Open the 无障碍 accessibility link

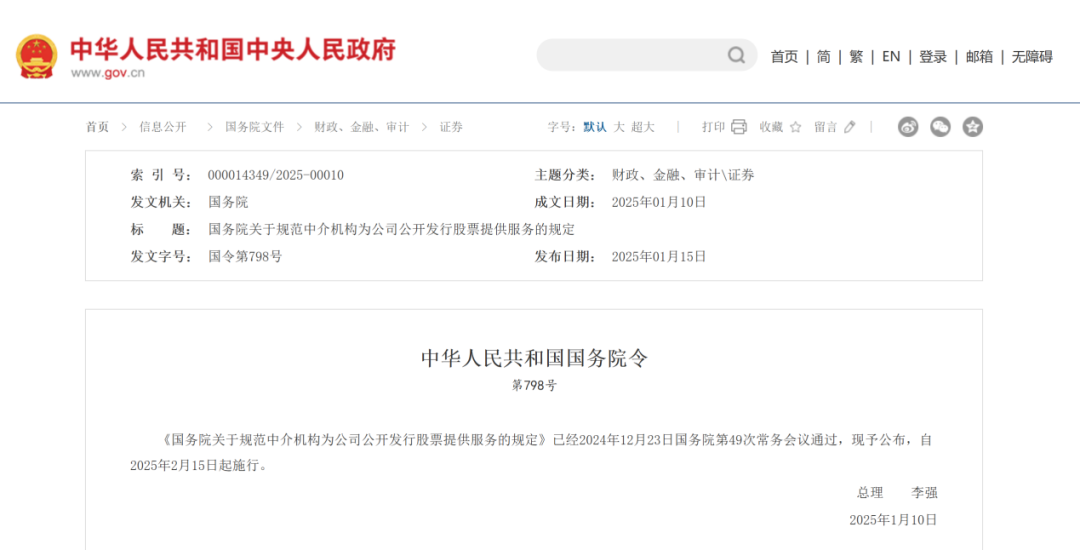pos(1032,57)
